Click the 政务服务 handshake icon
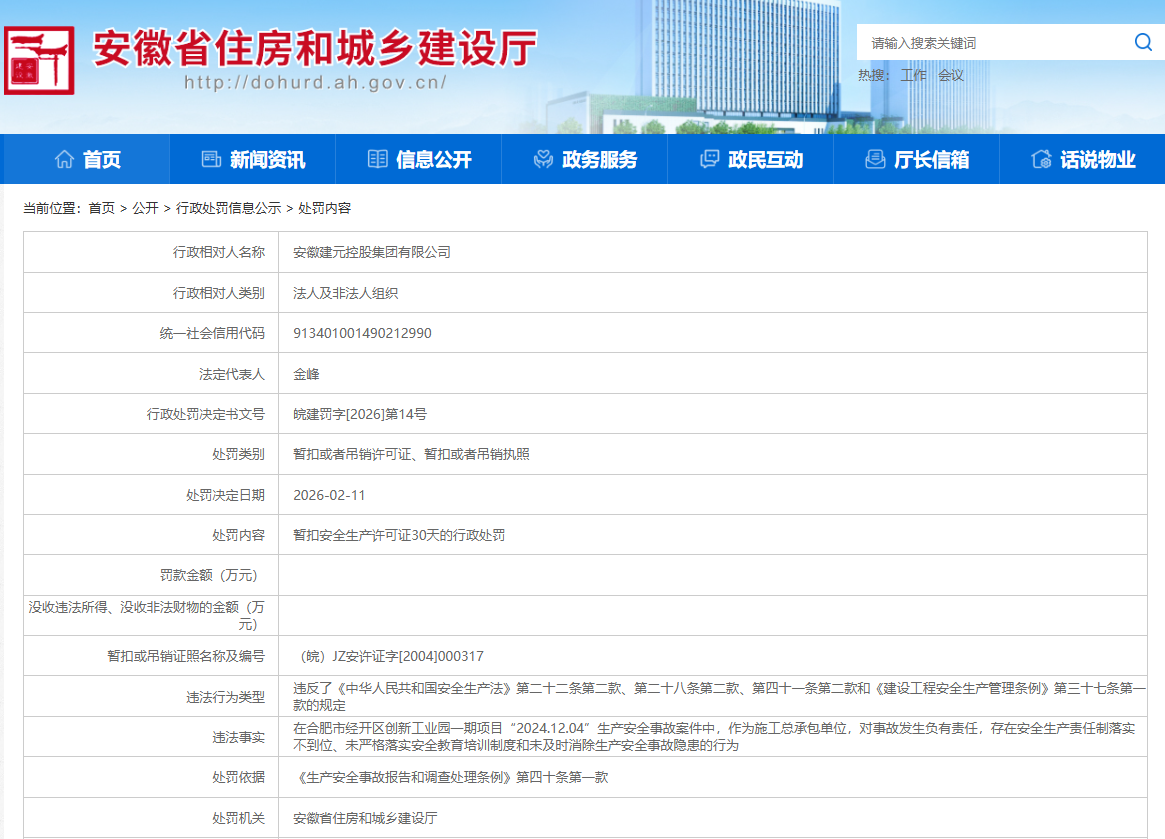This screenshot has width=1165, height=839. click(543, 159)
